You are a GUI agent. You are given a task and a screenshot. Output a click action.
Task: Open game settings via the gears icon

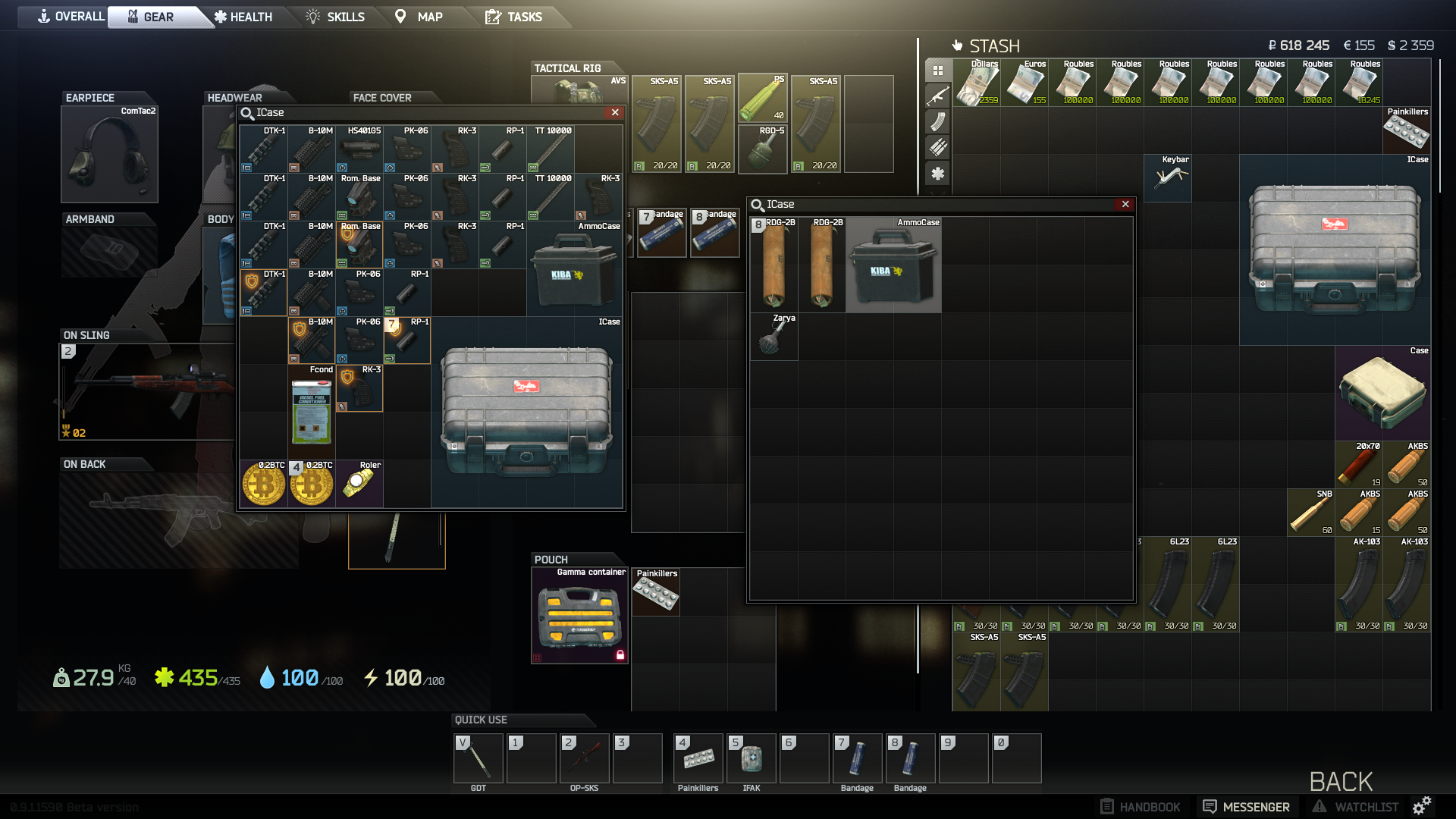(x=1423, y=807)
